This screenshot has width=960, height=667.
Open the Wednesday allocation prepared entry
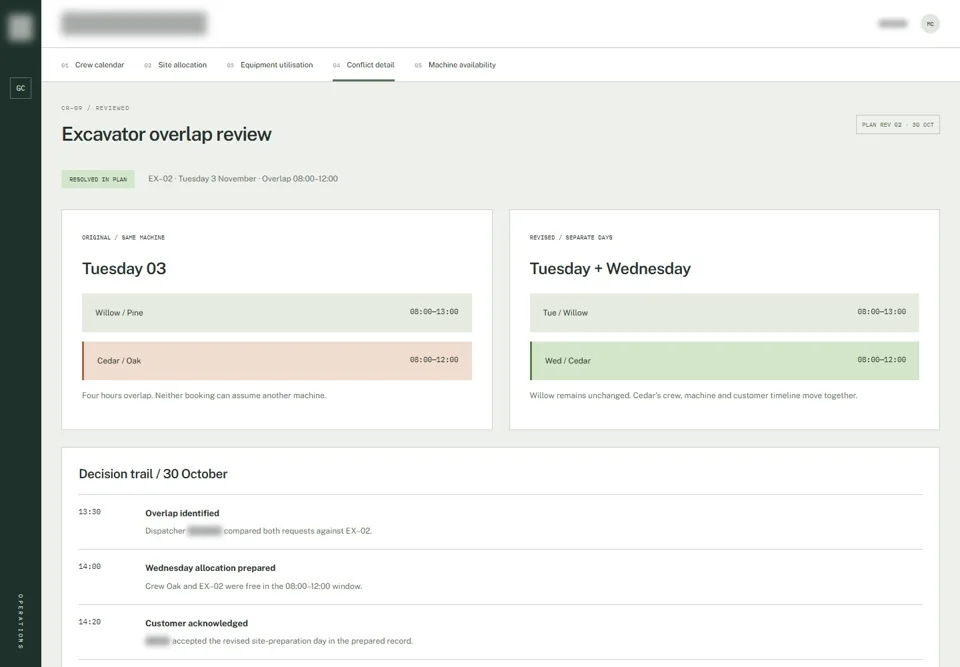pyautogui.click(x=210, y=568)
